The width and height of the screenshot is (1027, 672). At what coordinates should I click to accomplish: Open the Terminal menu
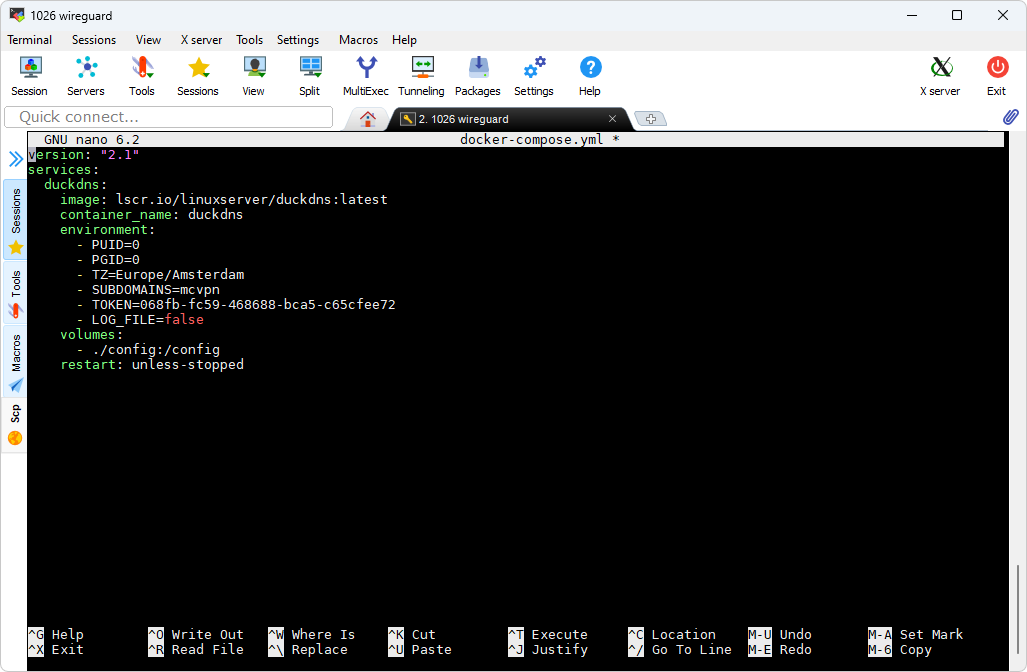[x=30, y=40]
